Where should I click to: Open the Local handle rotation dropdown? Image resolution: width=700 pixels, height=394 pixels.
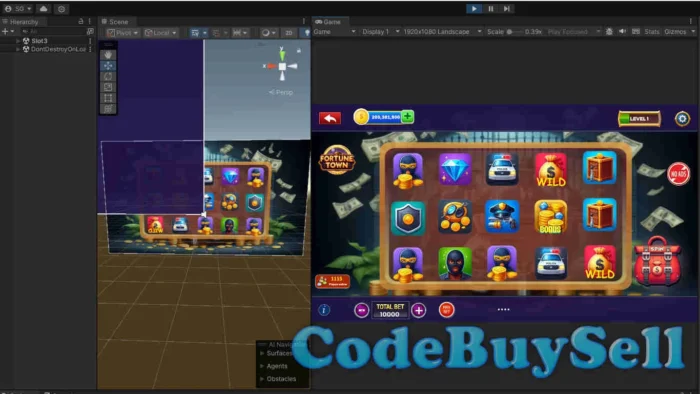(161, 33)
